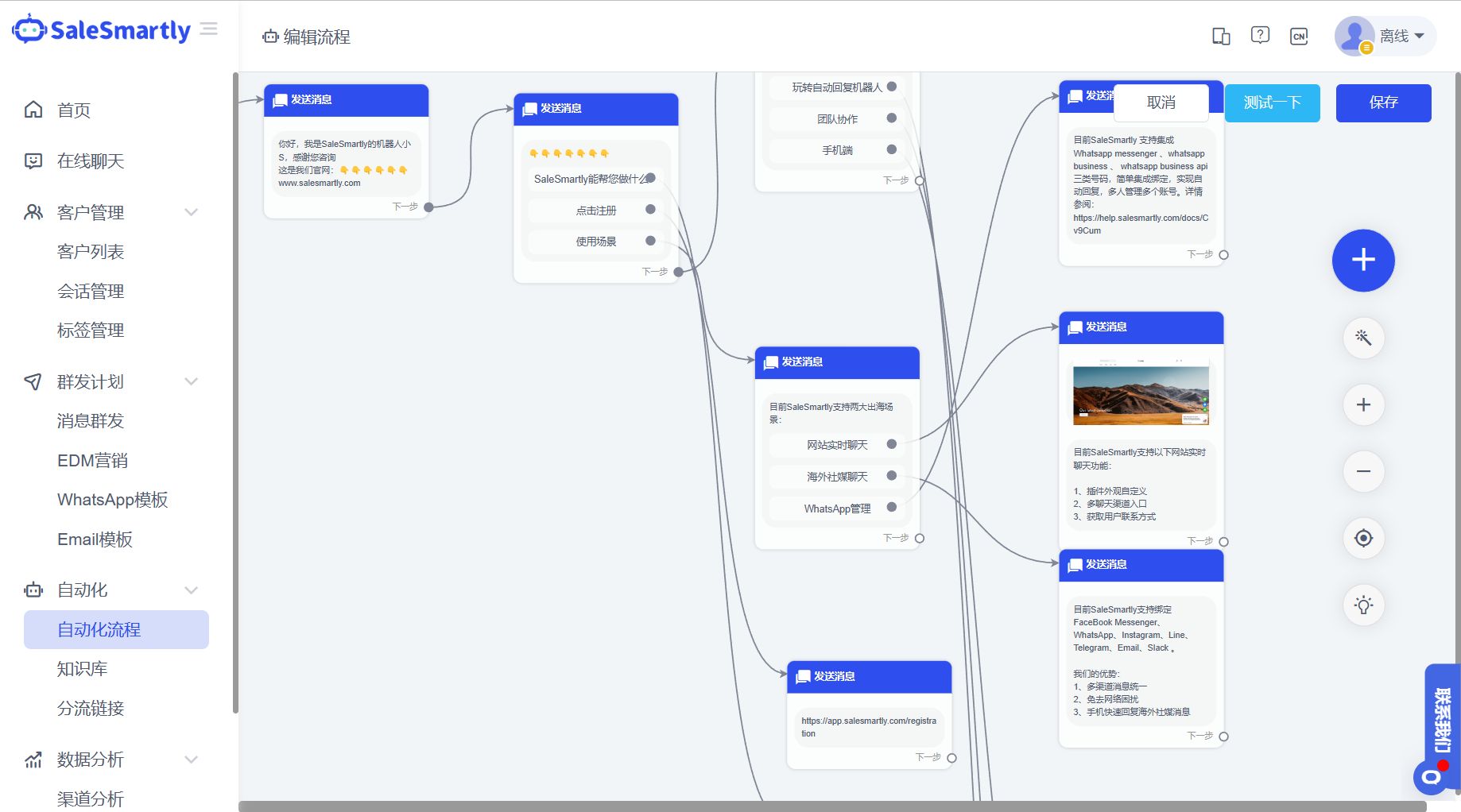This screenshot has height=812, width=1461.
Task: Click the SaleSmartly logo
Action: click(x=101, y=29)
